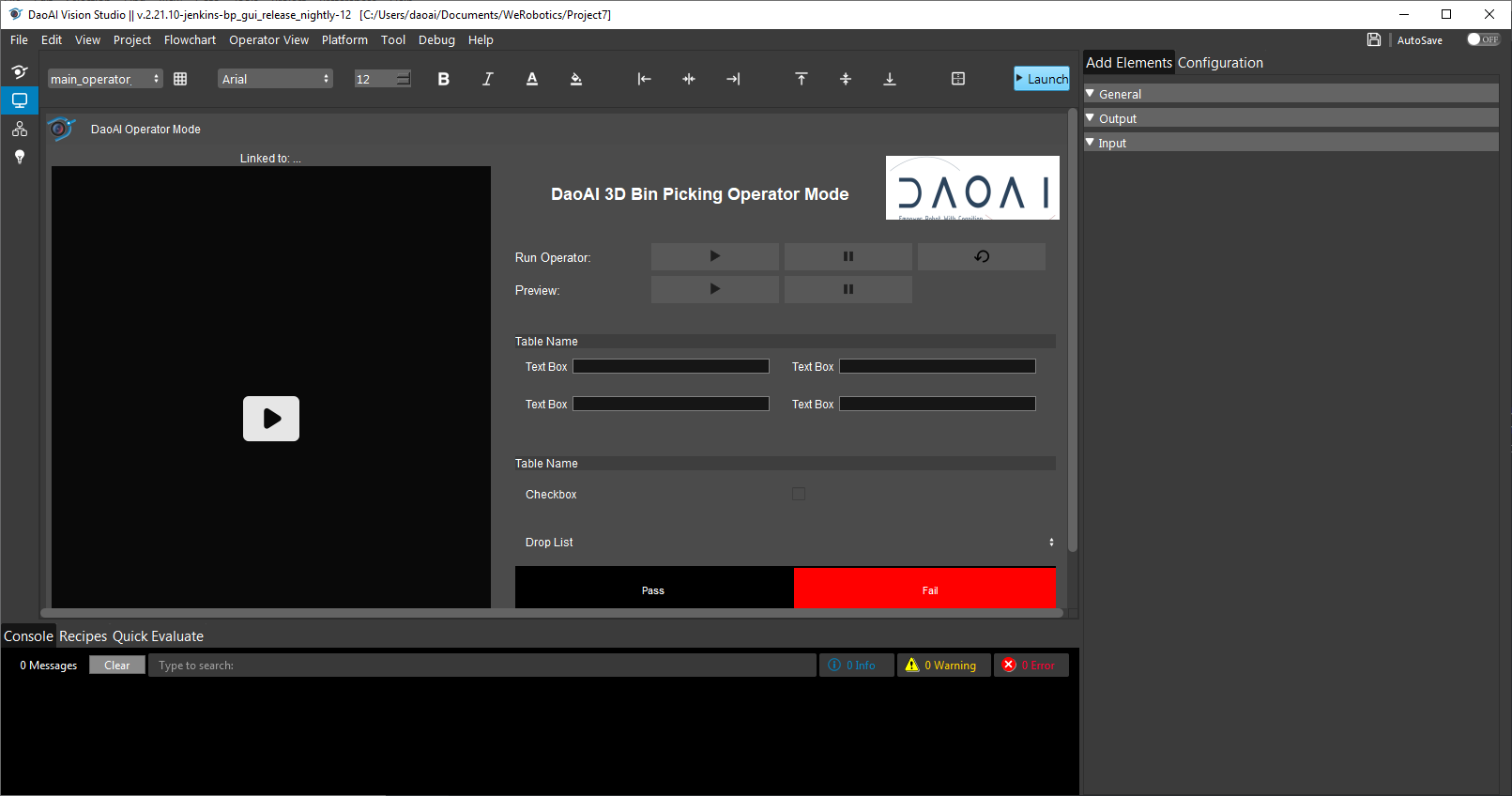
Task: Open the Tool menu
Action: [x=393, y=39]
